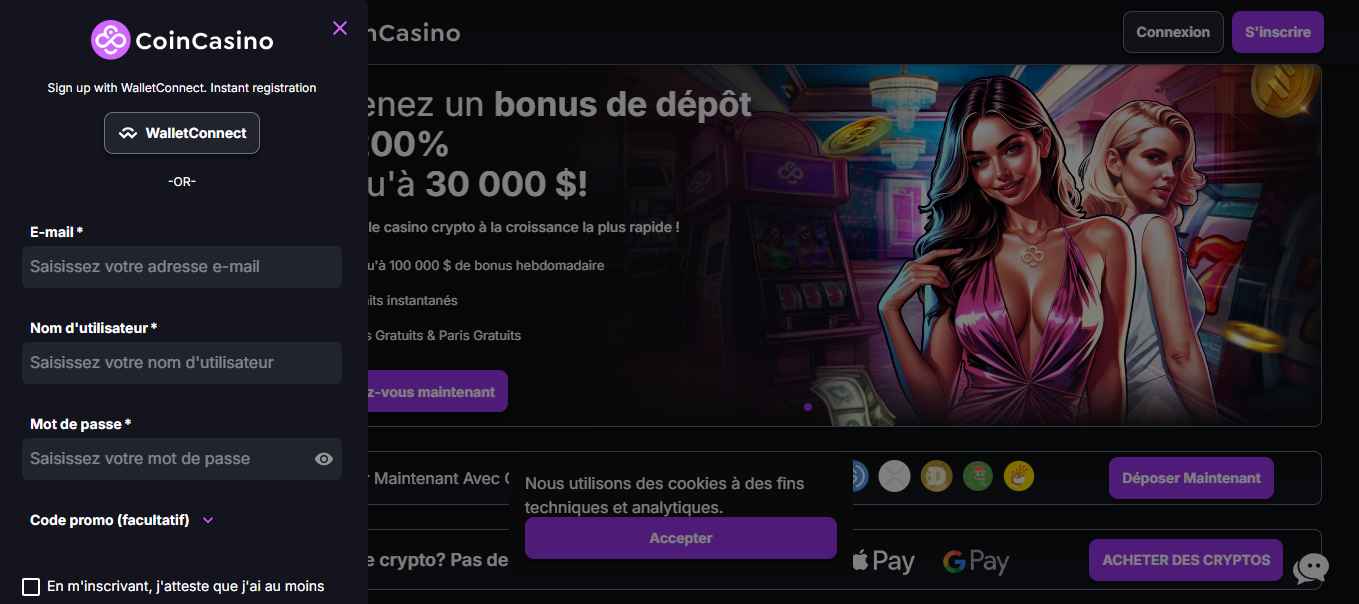The image size is (1359, 604).
Task: Show the password with the eye icon
Action: click(x=324, y=459)
